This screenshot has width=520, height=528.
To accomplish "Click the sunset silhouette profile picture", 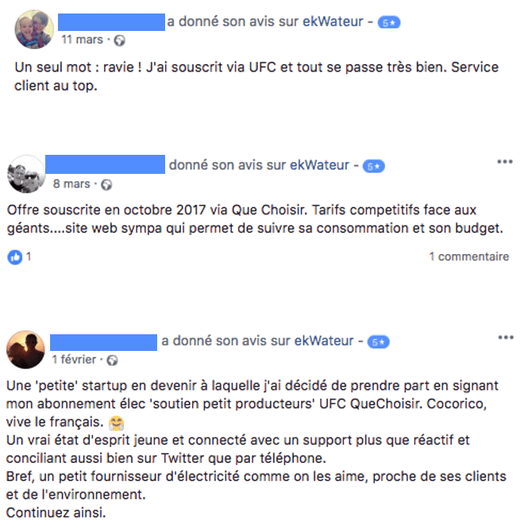I will [26, 350].
